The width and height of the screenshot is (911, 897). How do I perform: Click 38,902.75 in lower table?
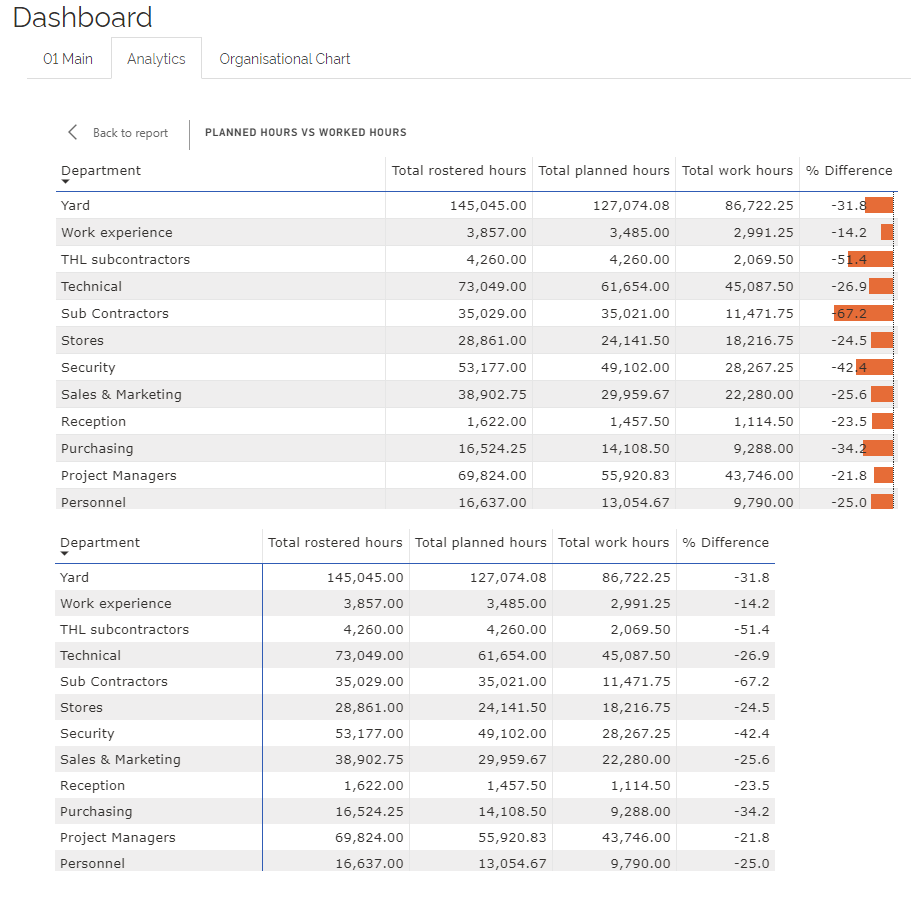click(x=369, y=759)
